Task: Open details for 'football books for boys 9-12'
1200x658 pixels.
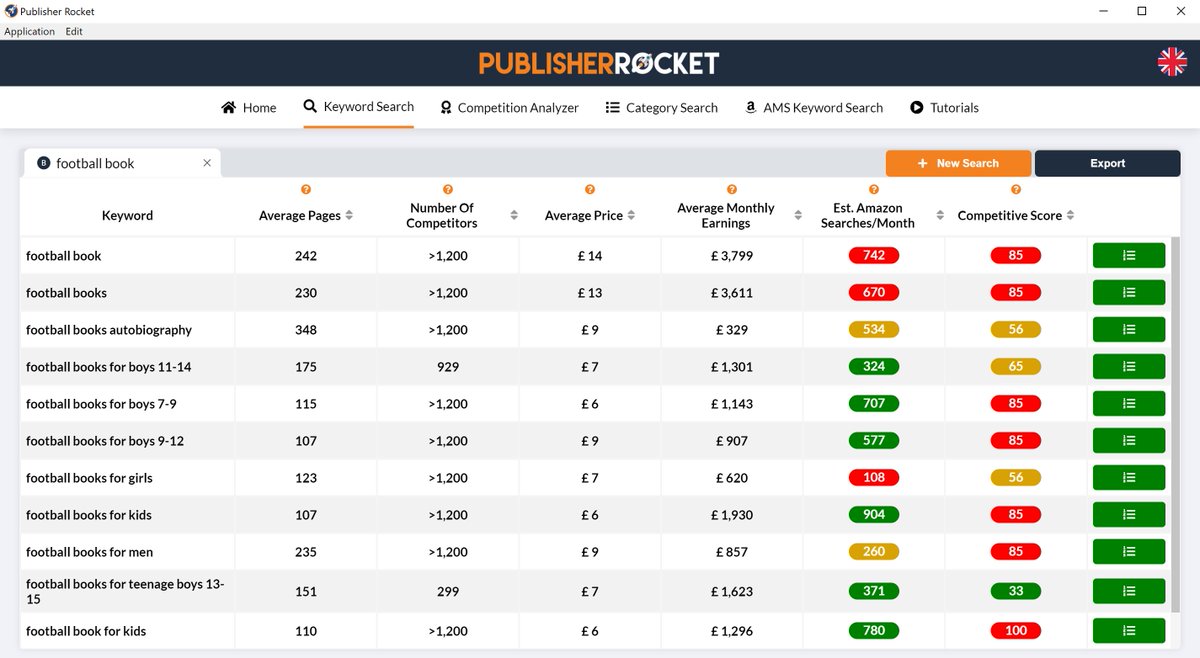Action: tap(1129, 441)
